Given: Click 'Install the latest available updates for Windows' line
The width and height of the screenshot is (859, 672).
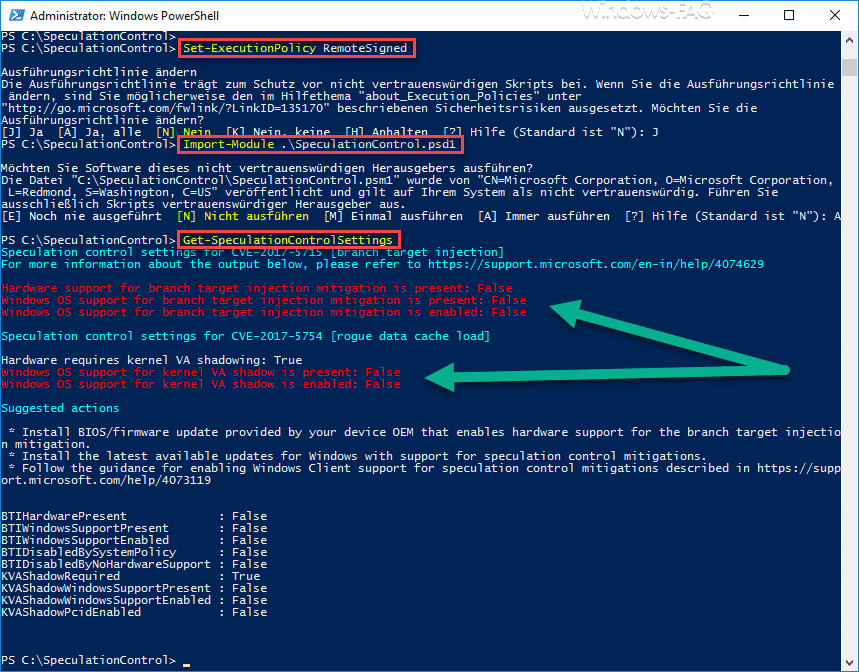Looking at the screenshot, I should click(x=358, y=456).
